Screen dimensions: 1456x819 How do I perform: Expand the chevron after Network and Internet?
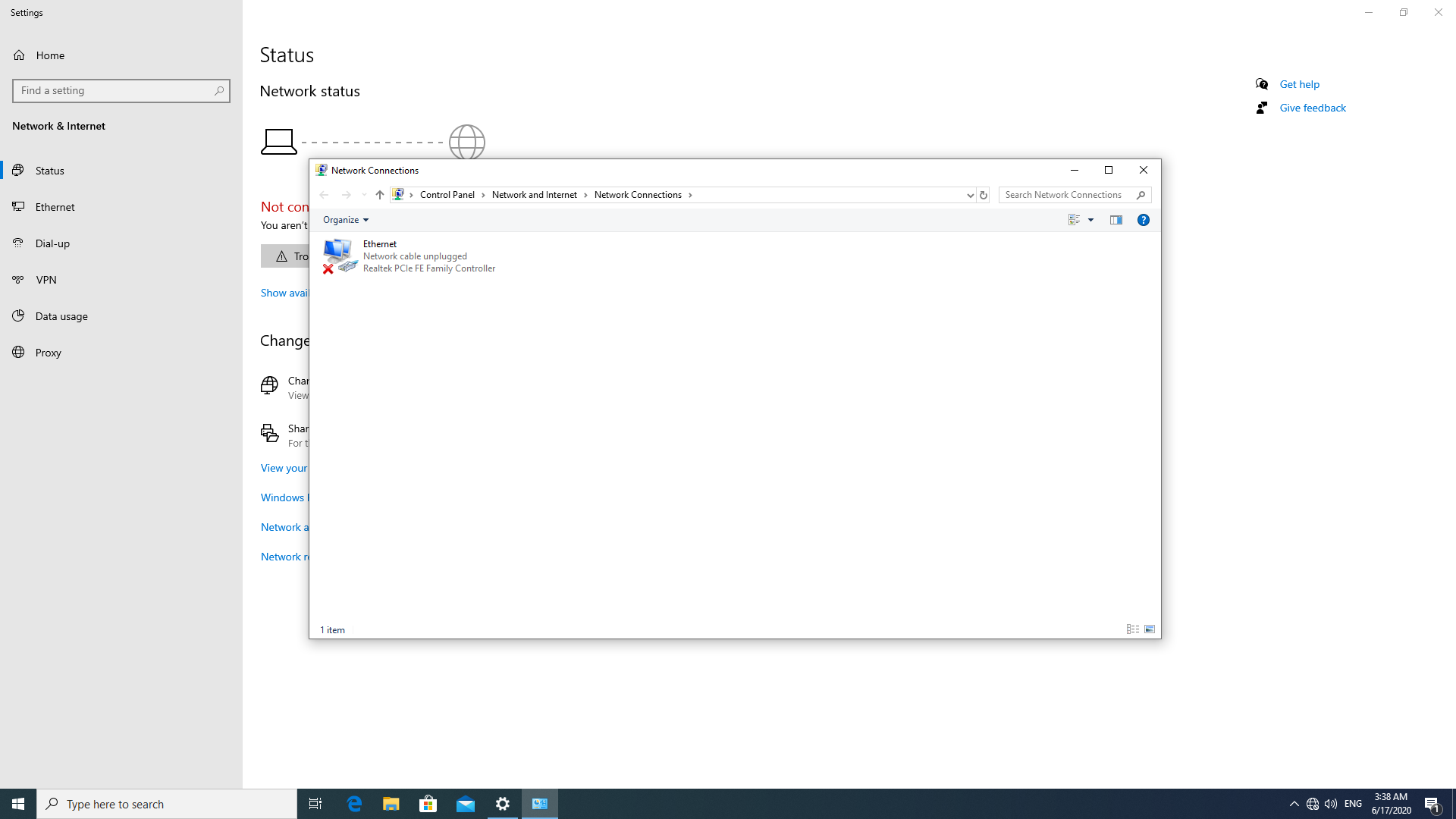(585, 195)
